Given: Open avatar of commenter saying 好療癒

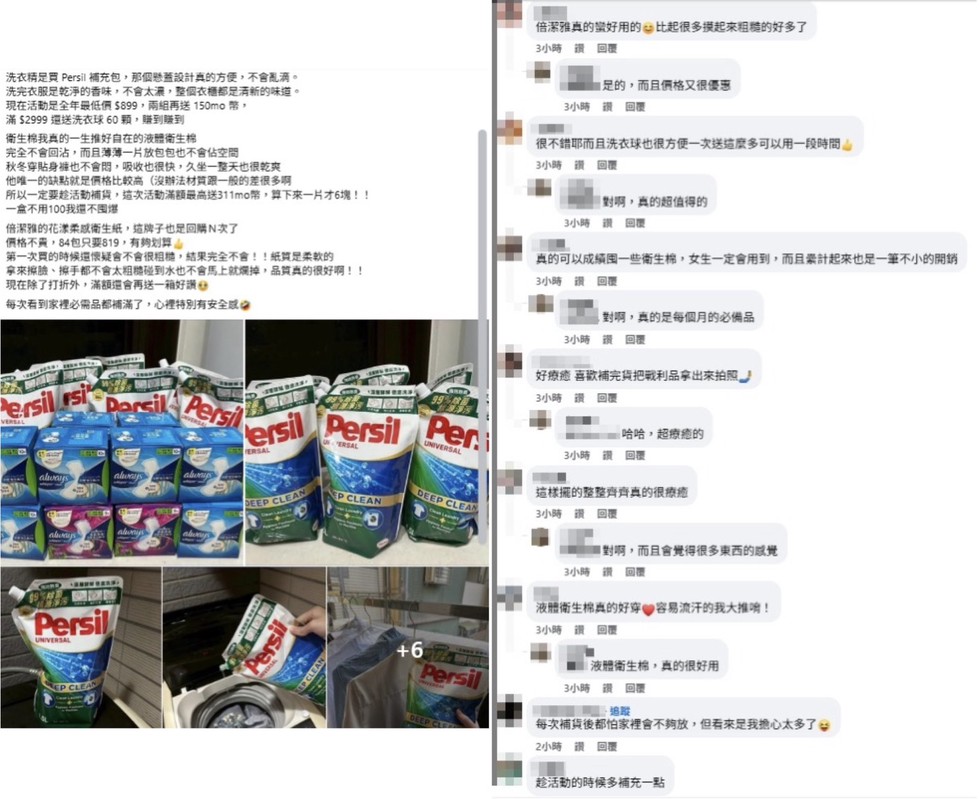Looking at the screenshot, I should coord(510,363).
